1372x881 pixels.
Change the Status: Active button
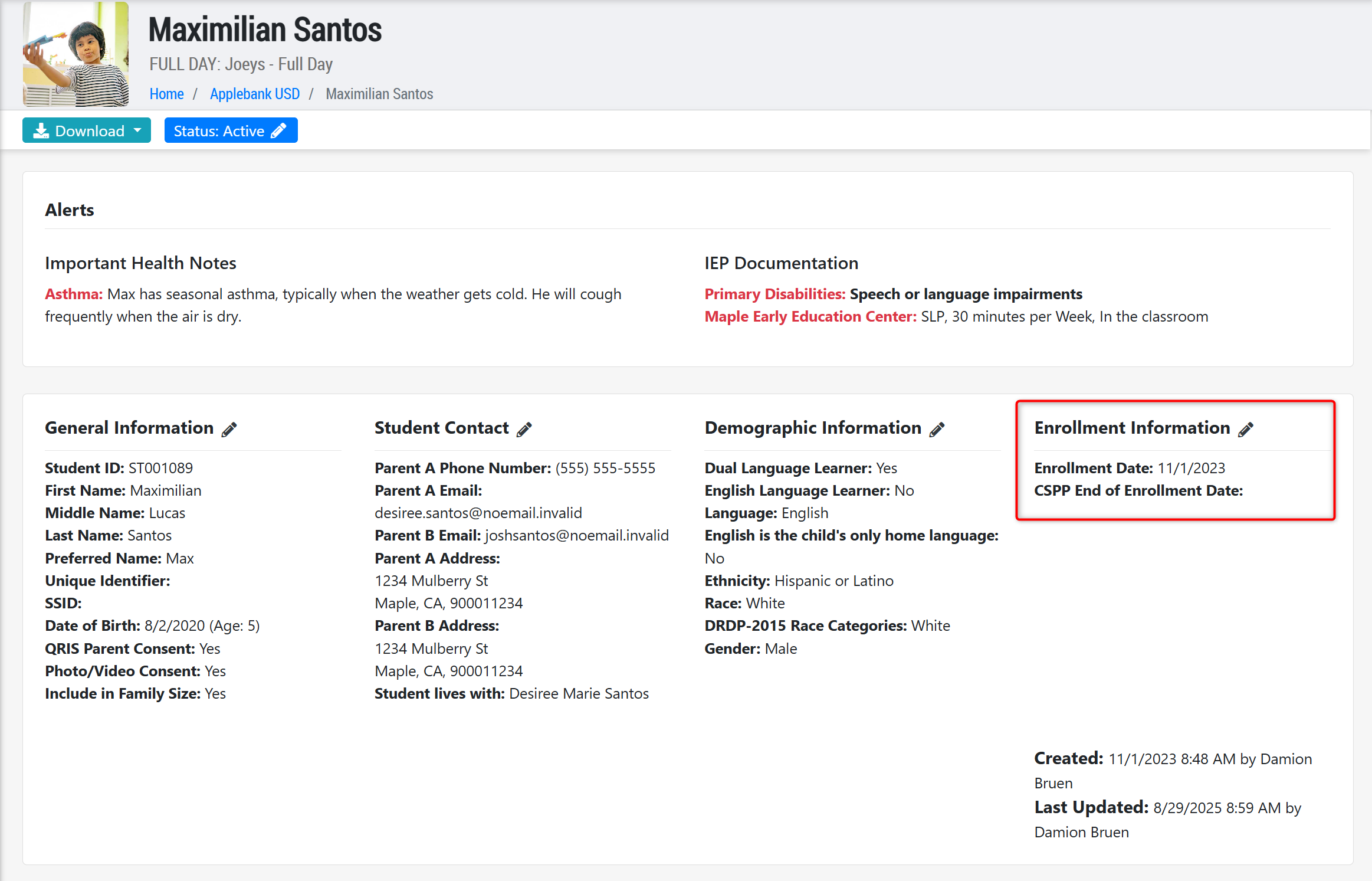[219, 130]
